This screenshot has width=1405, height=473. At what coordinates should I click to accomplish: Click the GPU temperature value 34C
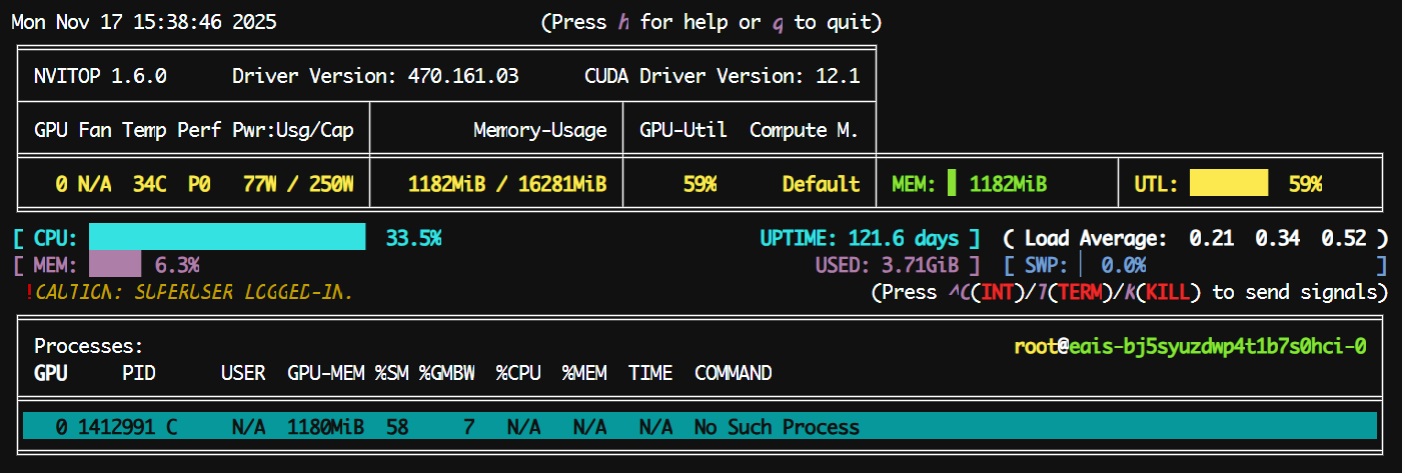tap(149, 184)
